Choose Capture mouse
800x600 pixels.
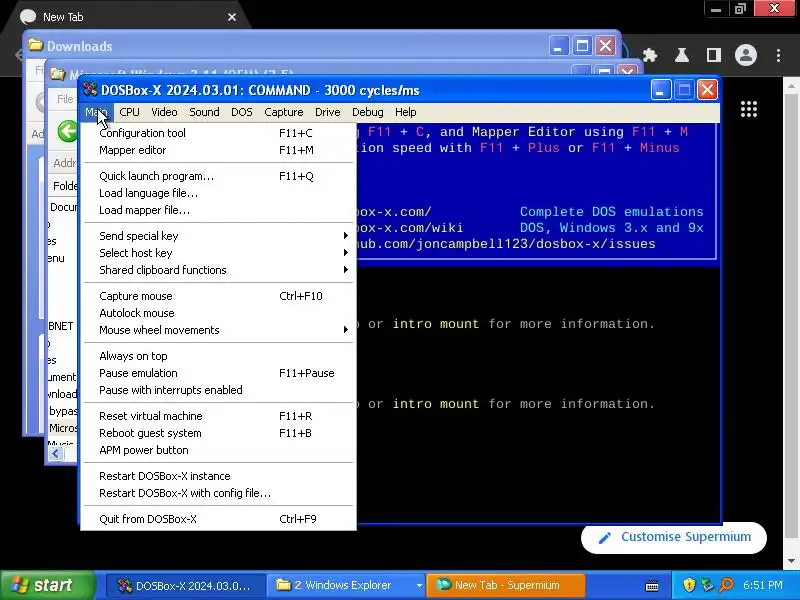coord(218,296)
